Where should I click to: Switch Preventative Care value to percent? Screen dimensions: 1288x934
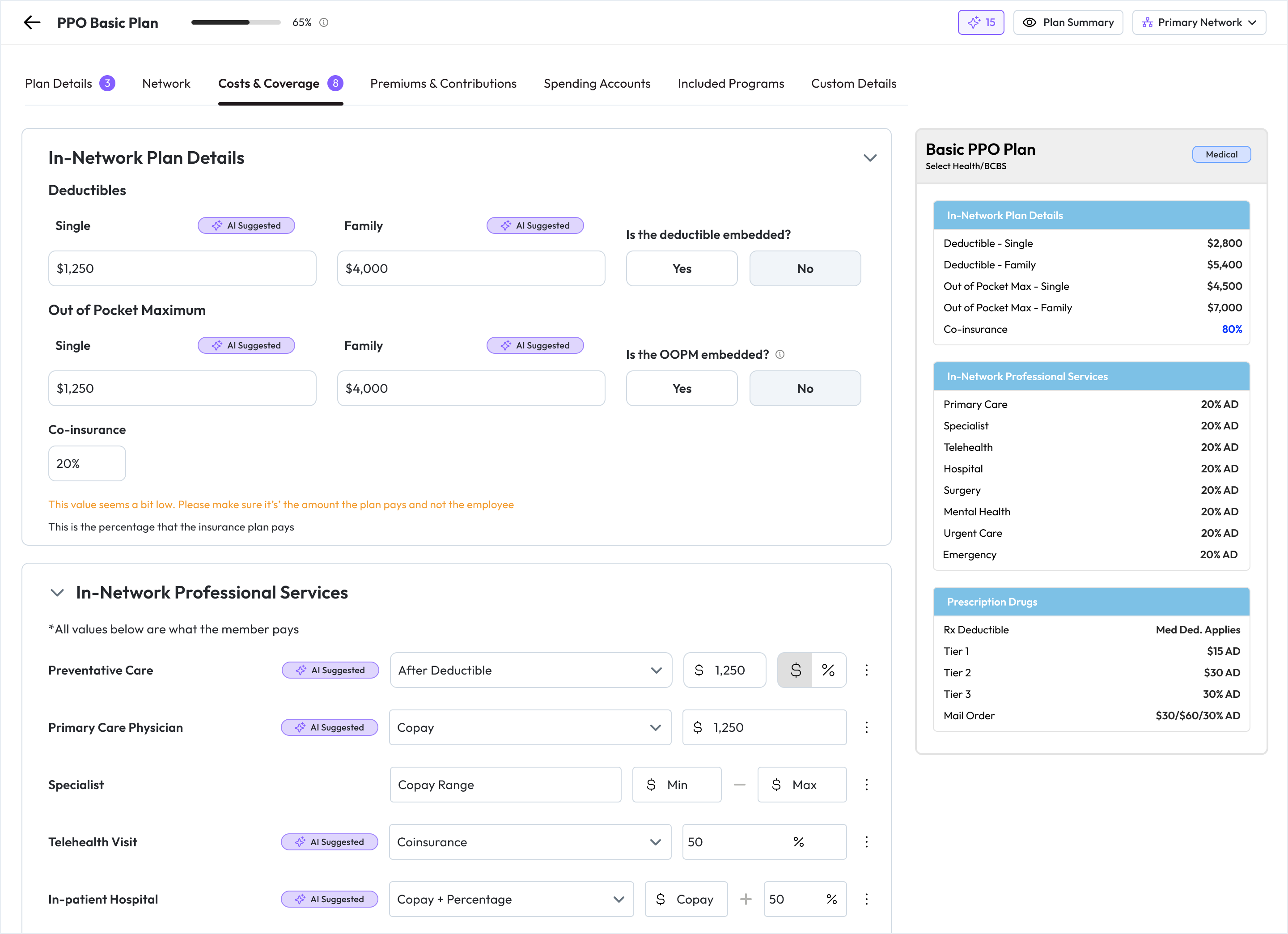(x=829, y=671)
